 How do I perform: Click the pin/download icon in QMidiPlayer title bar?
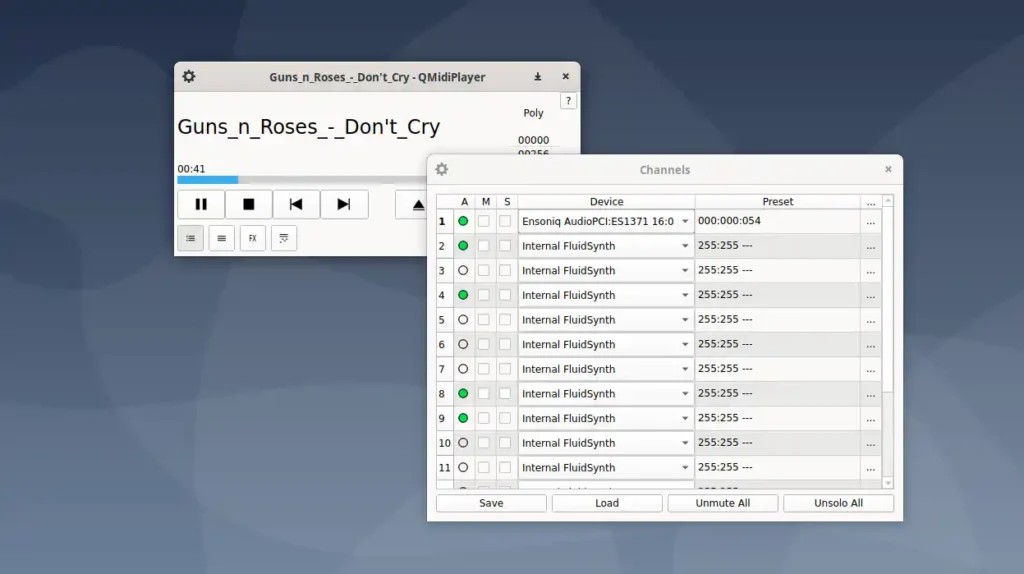coord(537,76)
